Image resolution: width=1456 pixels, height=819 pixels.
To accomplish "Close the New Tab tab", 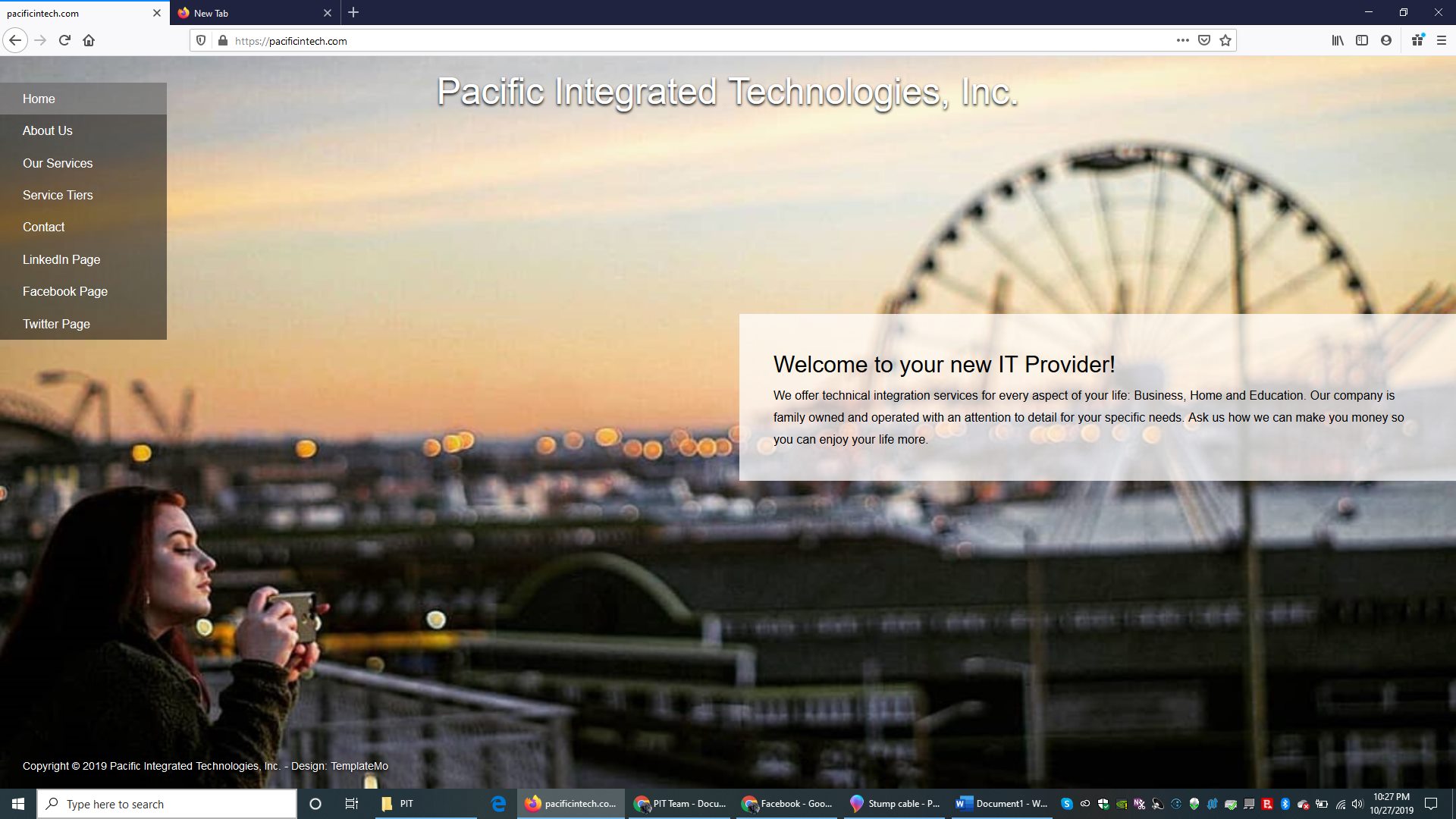I will click(328, 13).
